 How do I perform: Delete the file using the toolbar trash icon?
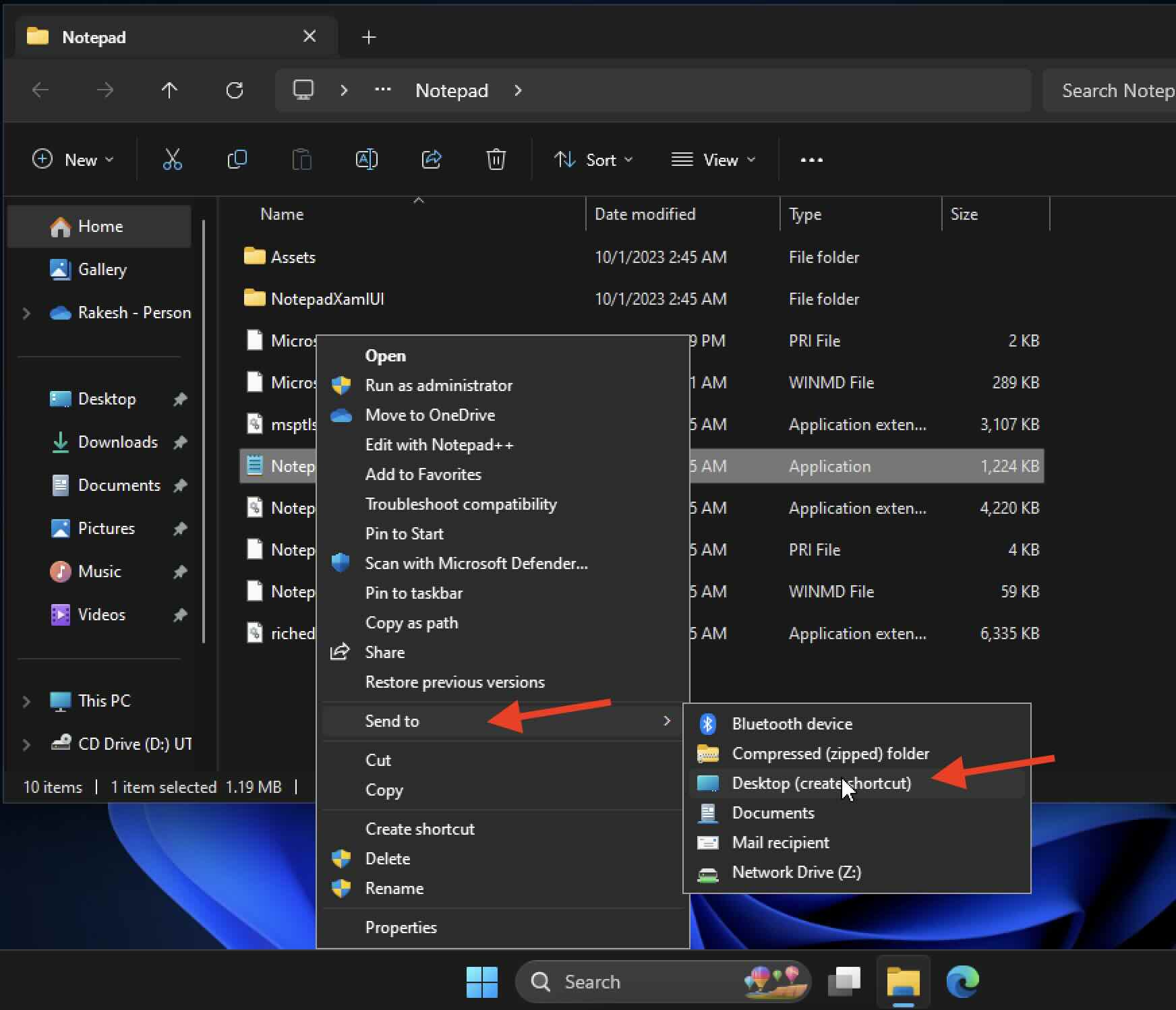(x=497, y=159)
